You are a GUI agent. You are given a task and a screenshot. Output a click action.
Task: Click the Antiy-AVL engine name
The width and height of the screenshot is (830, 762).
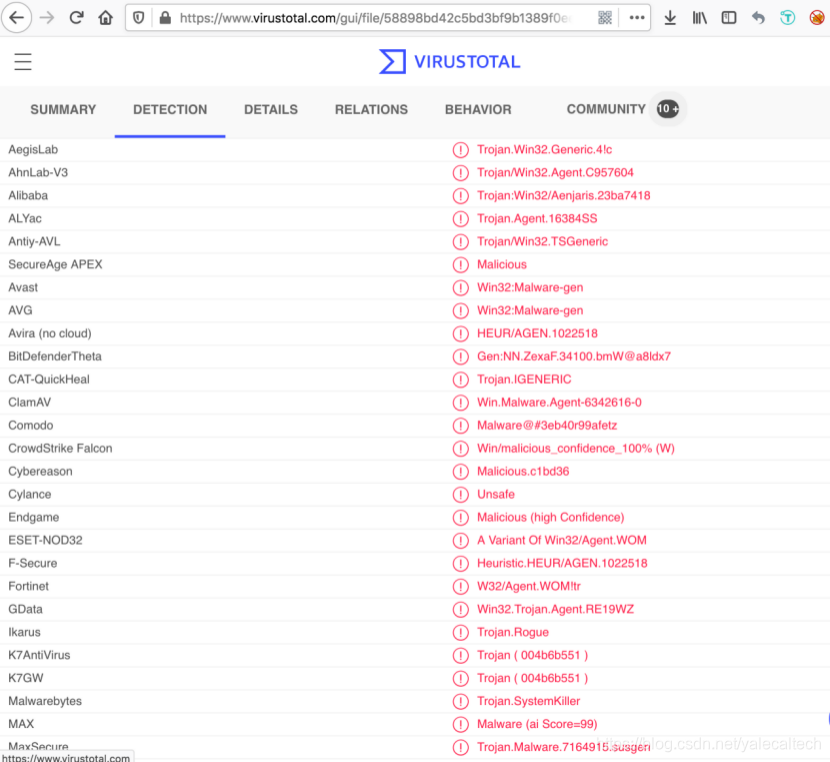34,242
